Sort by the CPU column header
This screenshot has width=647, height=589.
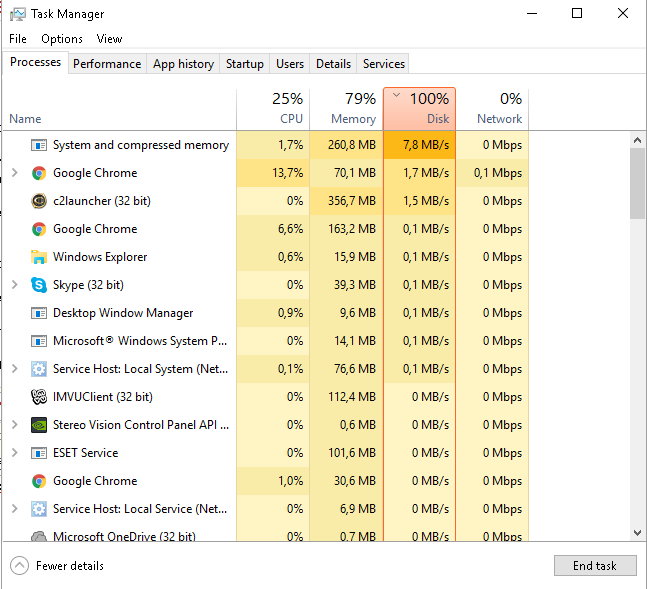(x=273, y=109)
